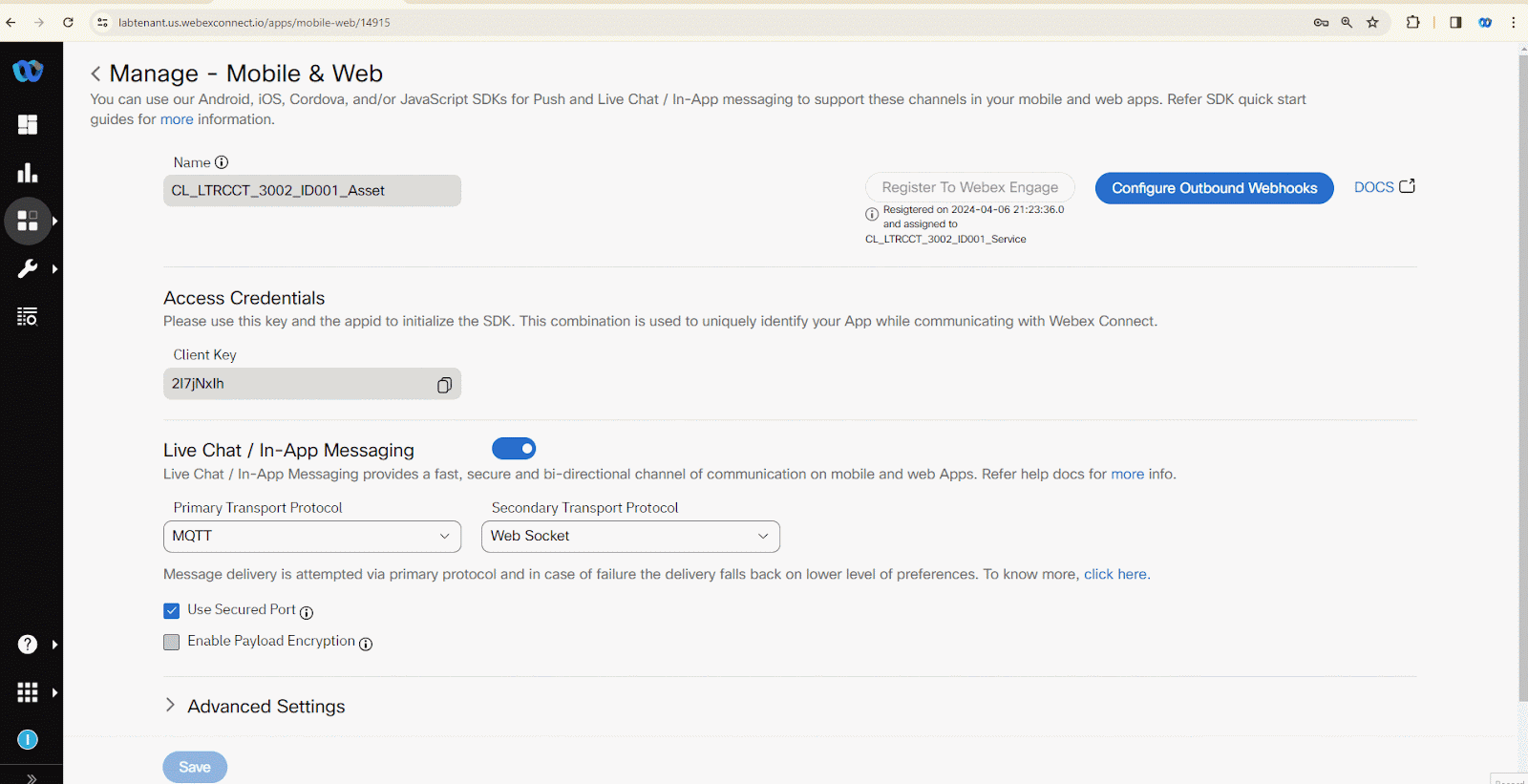
Task: Click Register To Webex Engage button
Action: pyautogui.click(x=970, y=187)
